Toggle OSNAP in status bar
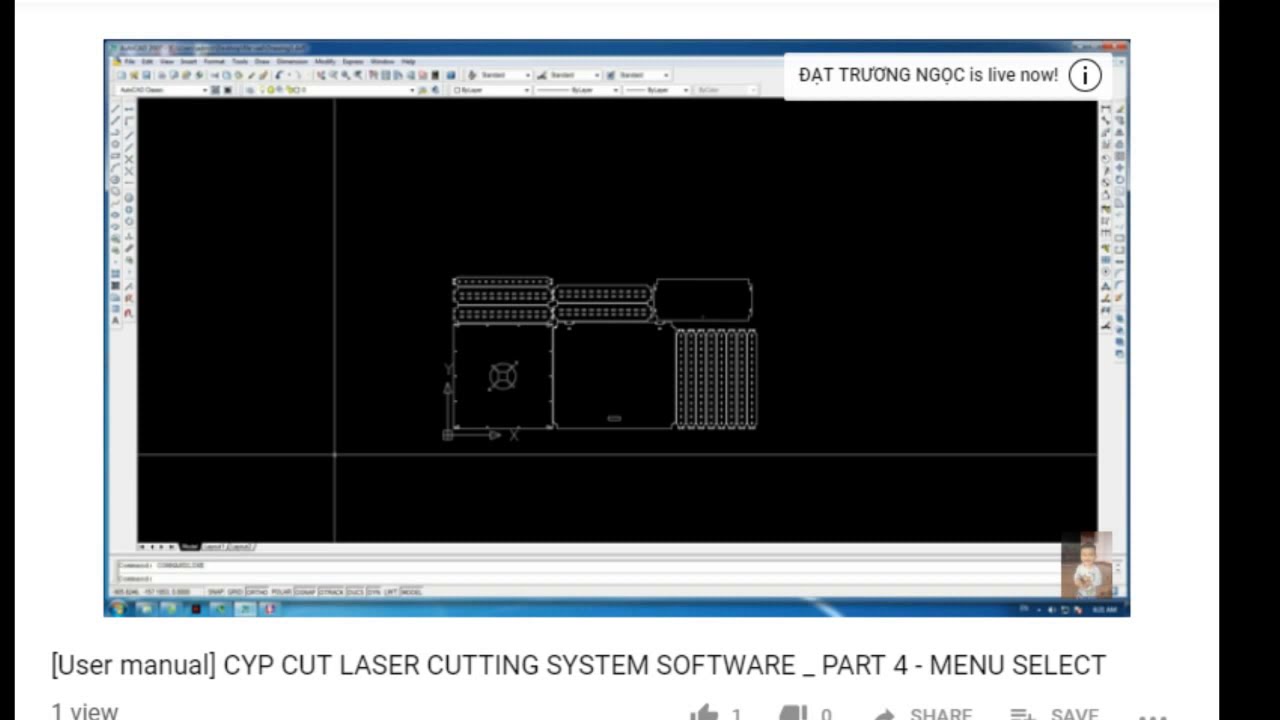1280x720 pixels. tap(305, 592)
